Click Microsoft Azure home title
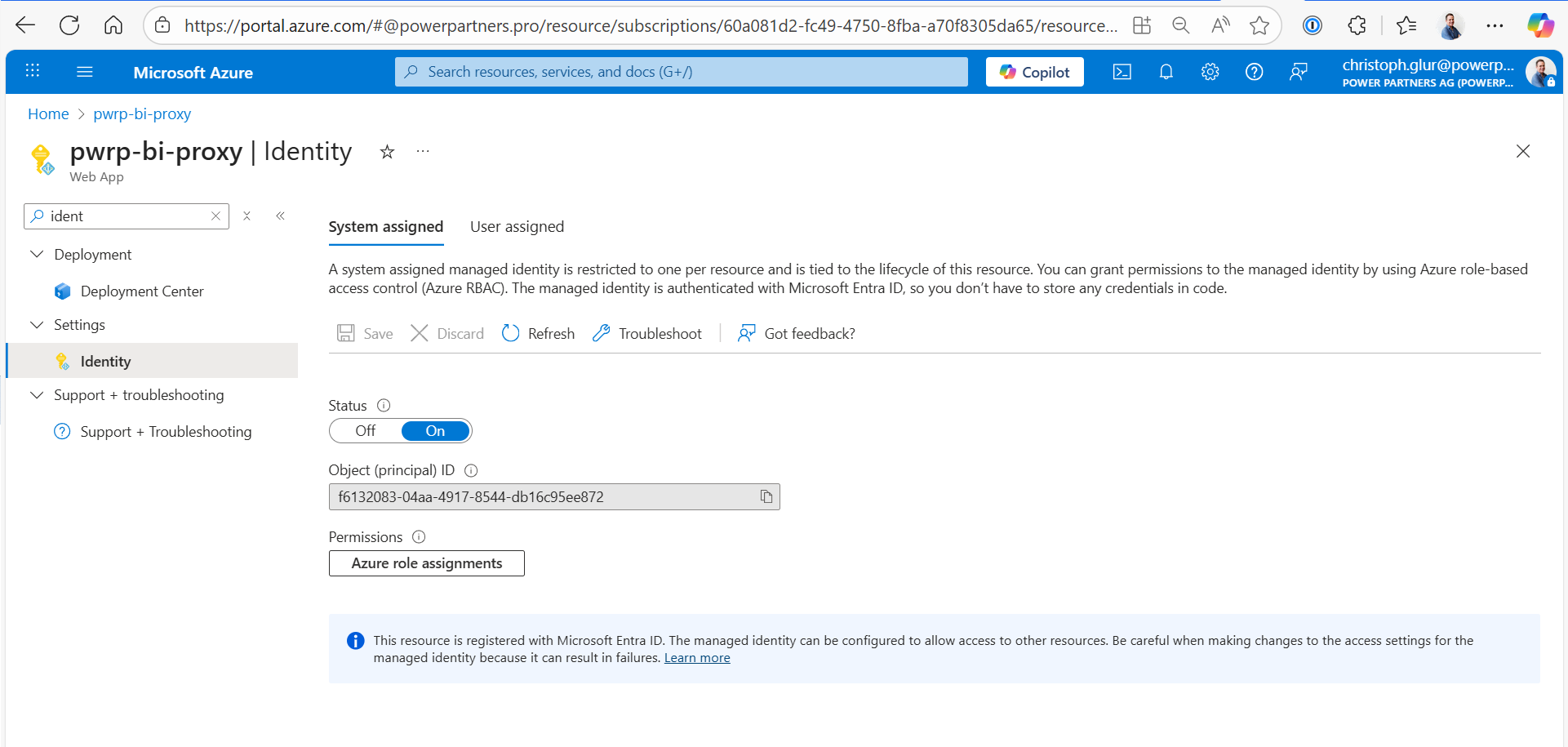The image size is (1568, 747). 193,73
